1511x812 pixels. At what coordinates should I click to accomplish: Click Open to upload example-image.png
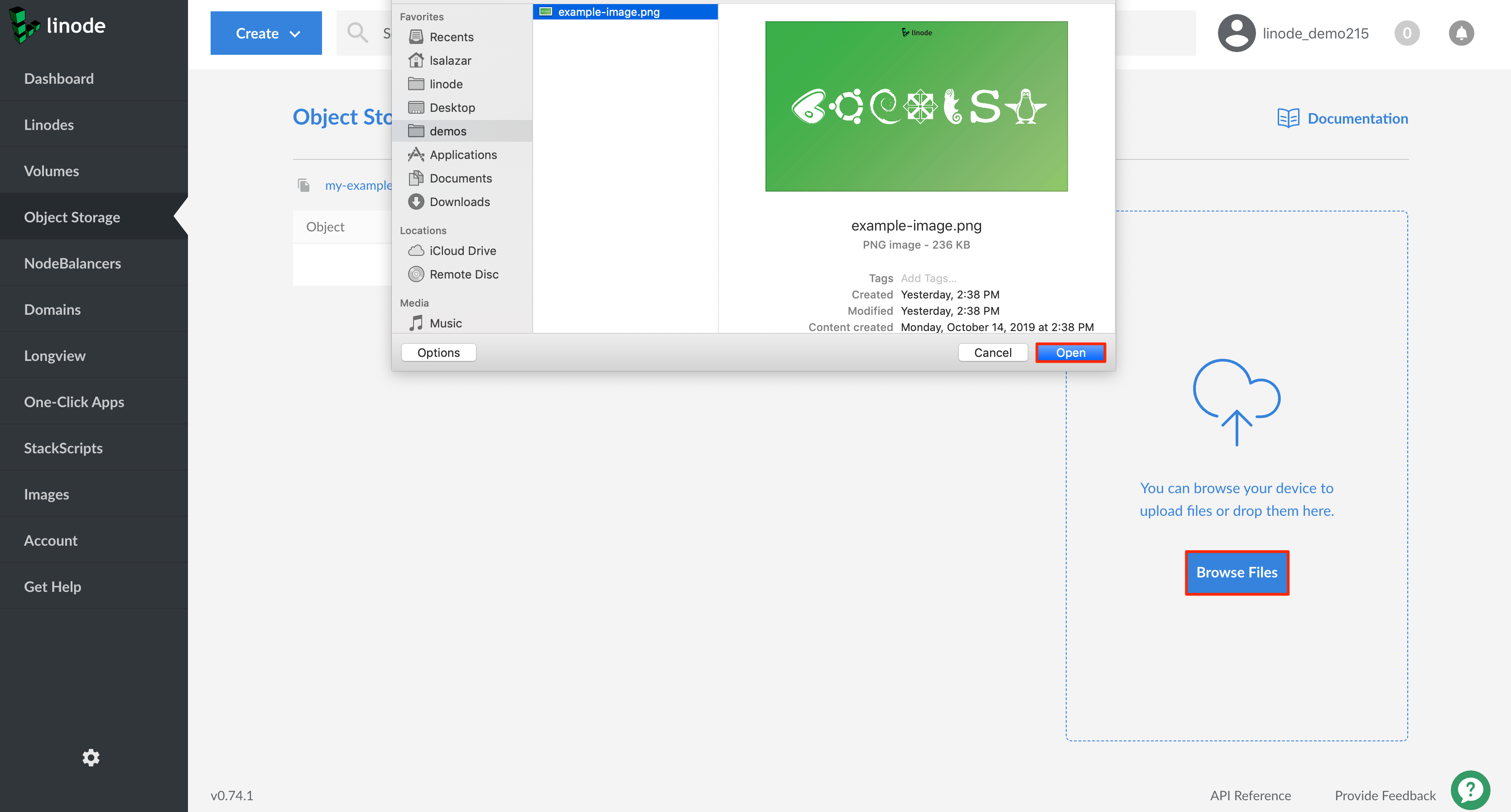(x=1070, y=352)
